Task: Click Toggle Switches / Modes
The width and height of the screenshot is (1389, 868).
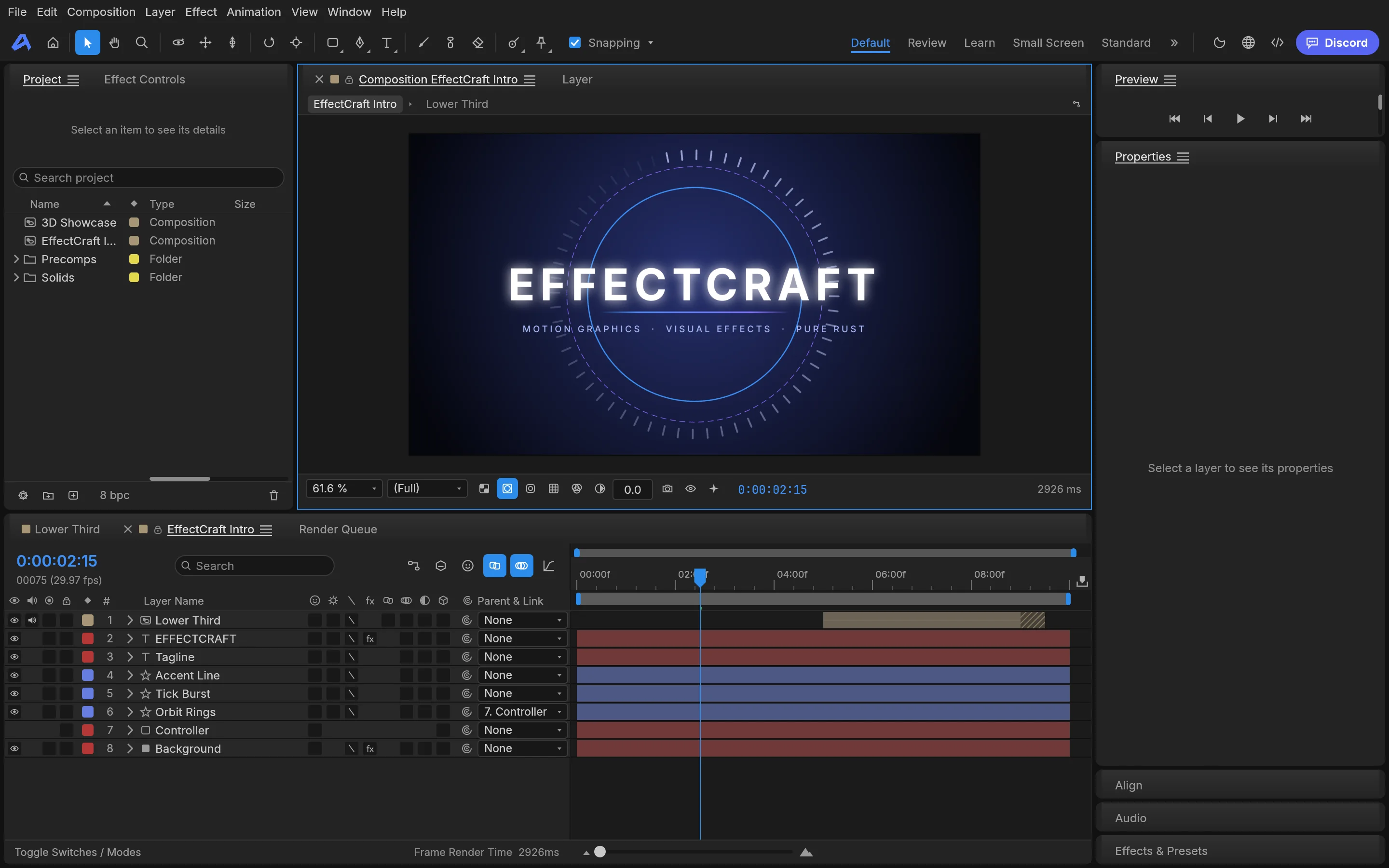Action: pyautogui.click(x=78, y=852)
